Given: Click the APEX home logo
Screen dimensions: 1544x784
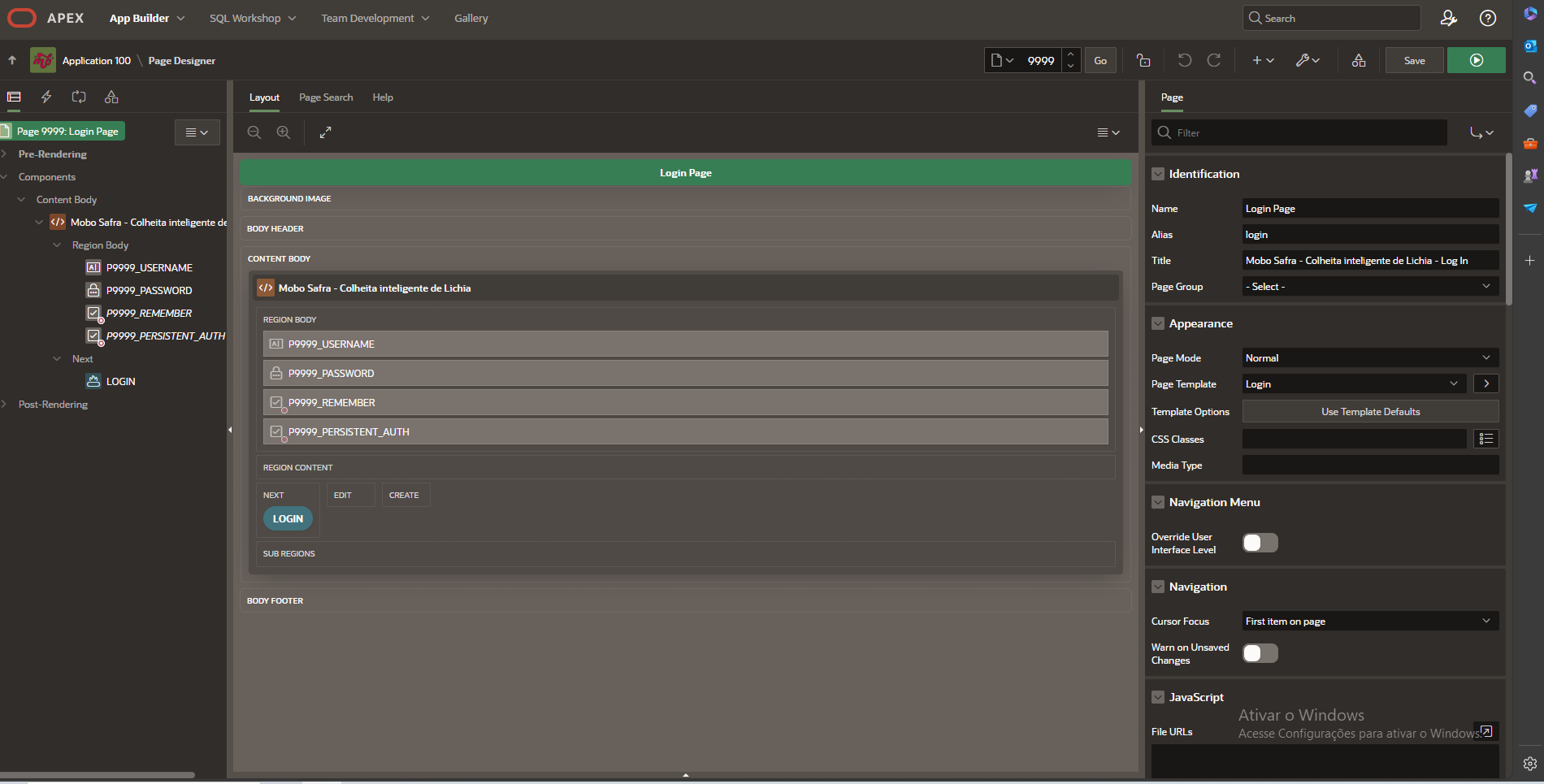Looking at the screenshot, I should (x=46, y=18).
